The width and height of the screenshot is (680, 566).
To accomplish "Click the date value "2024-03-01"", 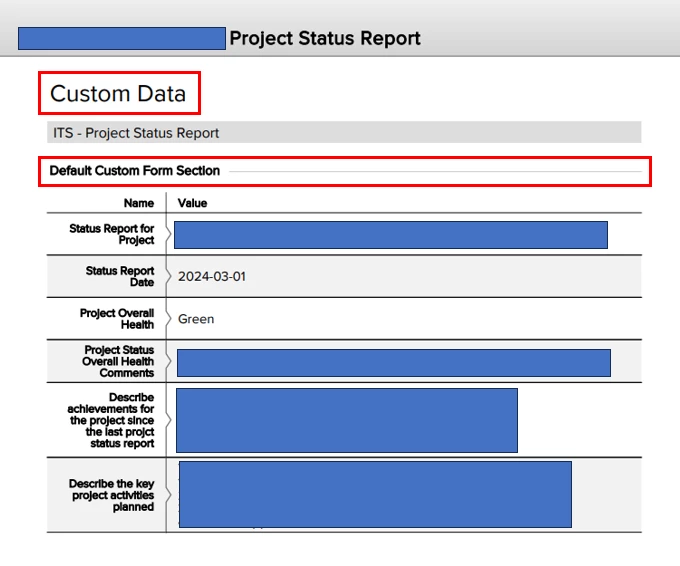I will (x=212, y=276).
